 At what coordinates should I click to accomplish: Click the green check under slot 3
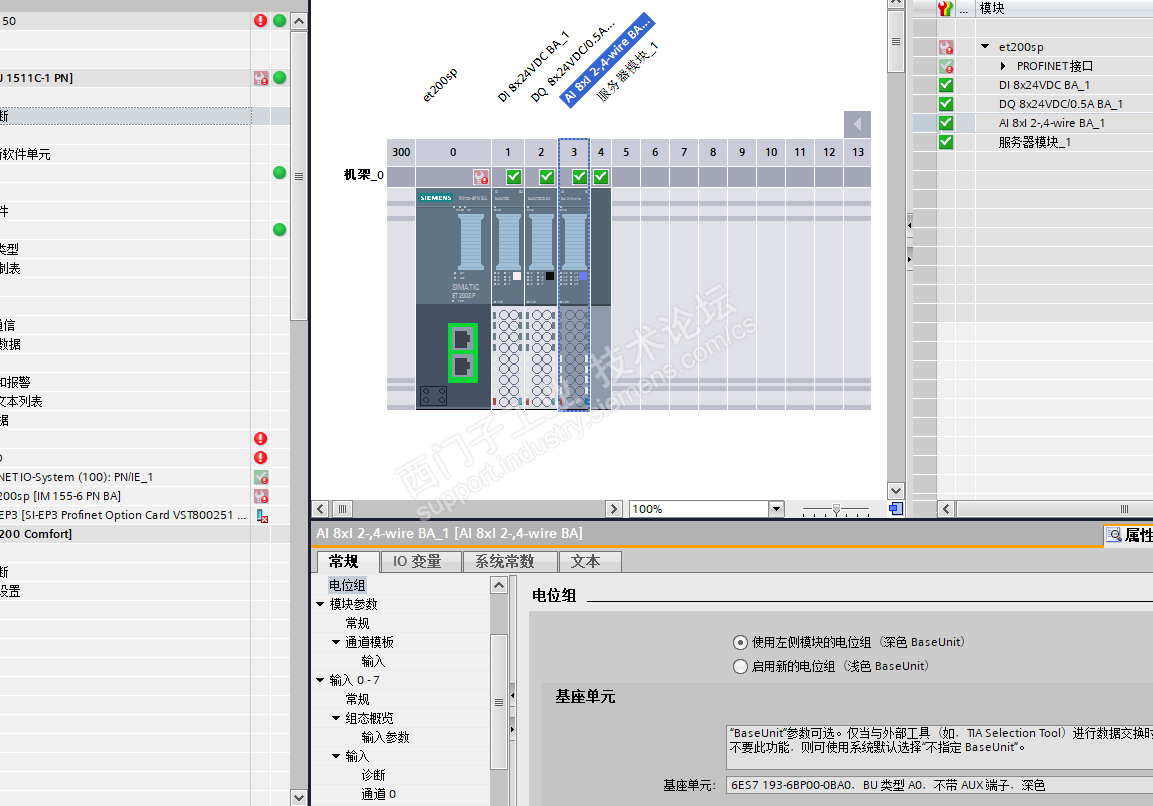coord(579,176)
